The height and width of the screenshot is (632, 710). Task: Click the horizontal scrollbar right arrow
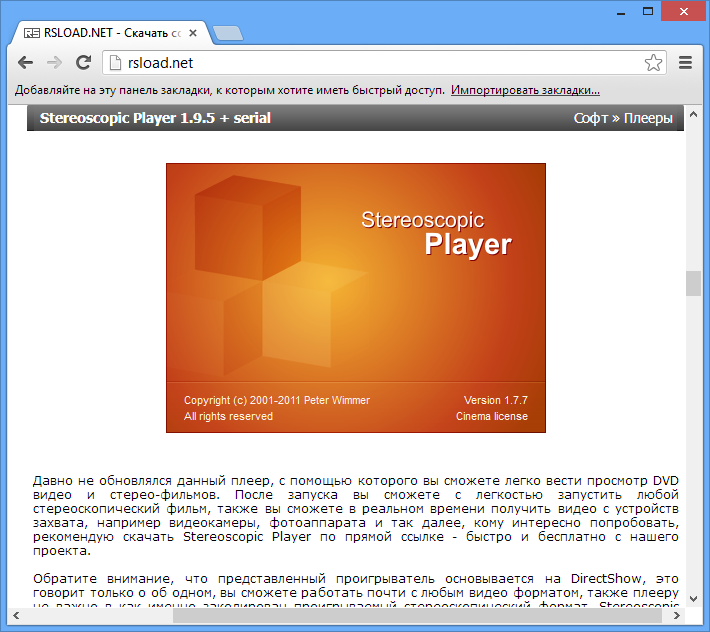[x=676, y=615]
